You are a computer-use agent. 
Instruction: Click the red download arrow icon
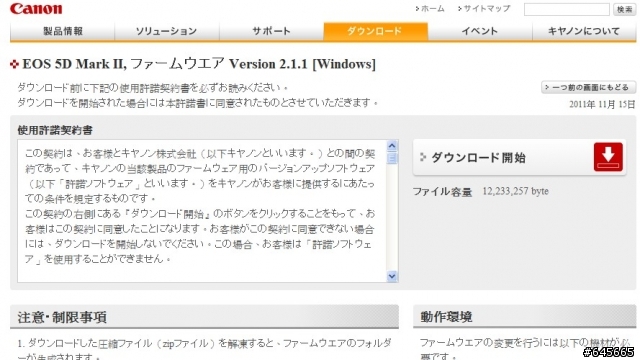coord(608,157)
